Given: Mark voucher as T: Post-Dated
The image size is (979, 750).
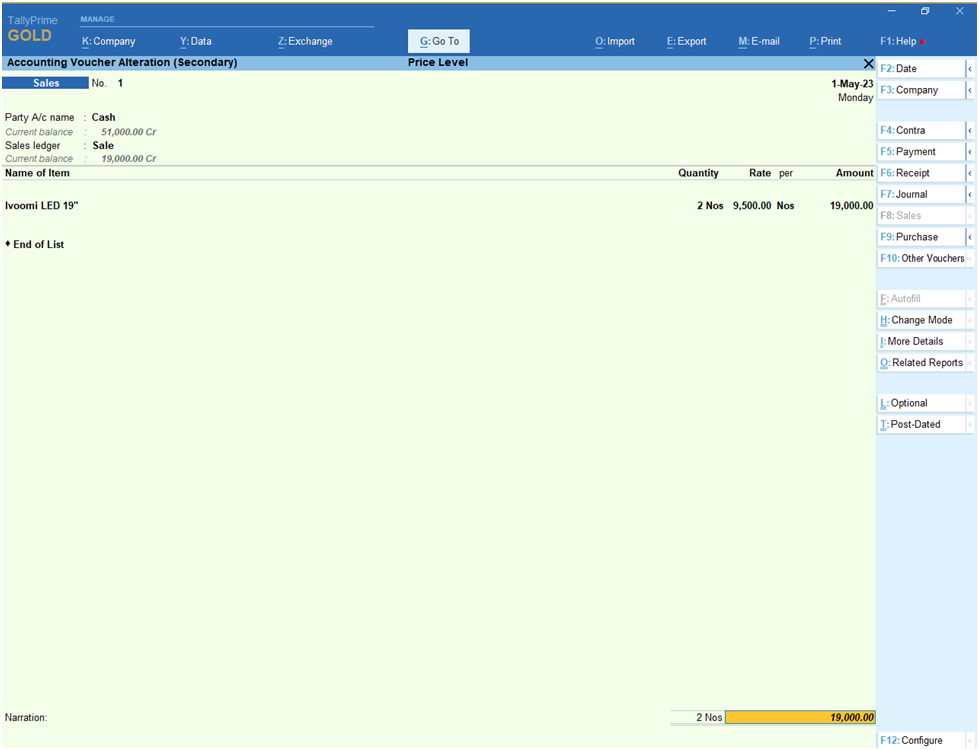Looking at the screenshot, I should (x=922, y=425).
